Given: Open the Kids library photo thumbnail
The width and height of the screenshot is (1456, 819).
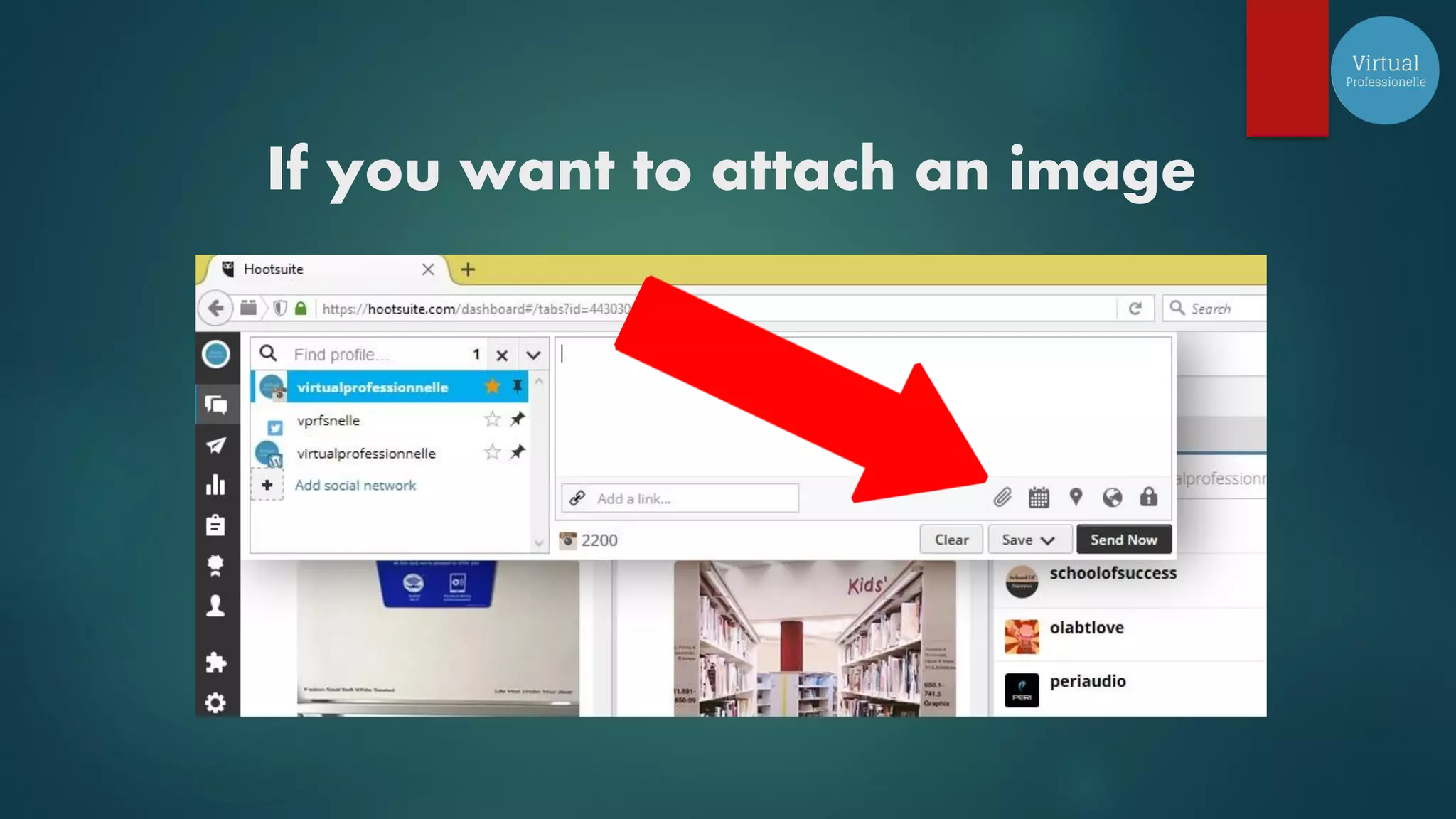Looking at the screenshot, I should (815, 638).
